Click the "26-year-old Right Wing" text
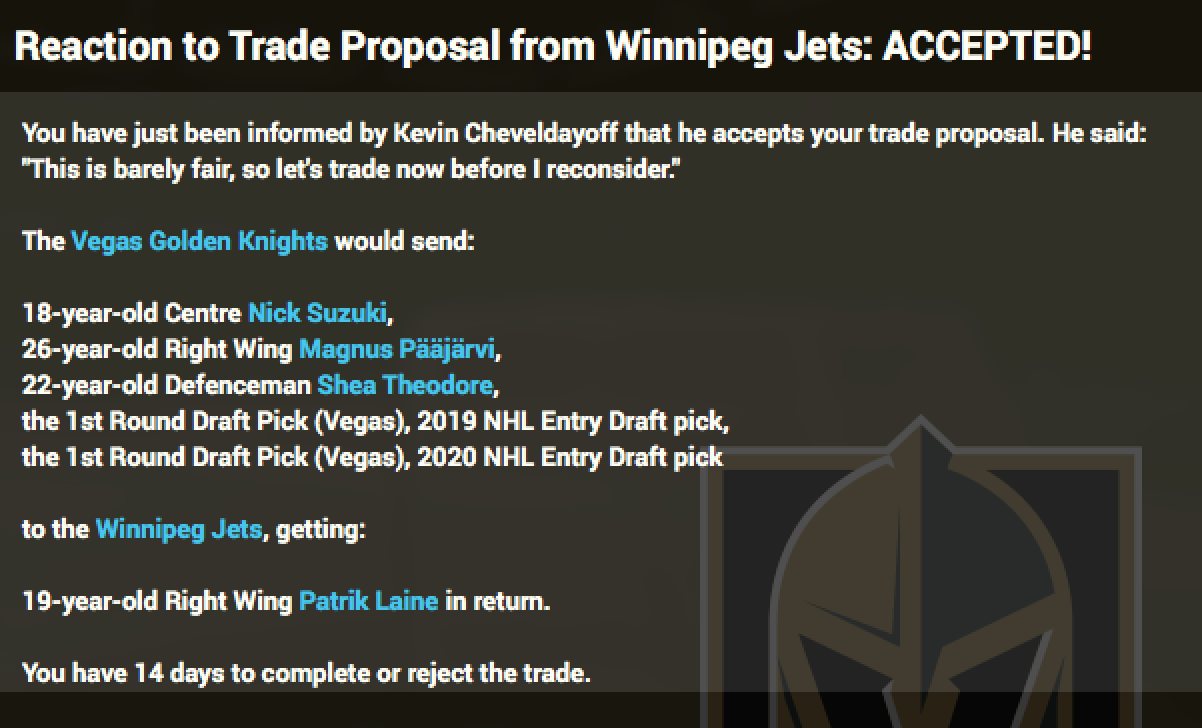 click(x=157, y=349)
